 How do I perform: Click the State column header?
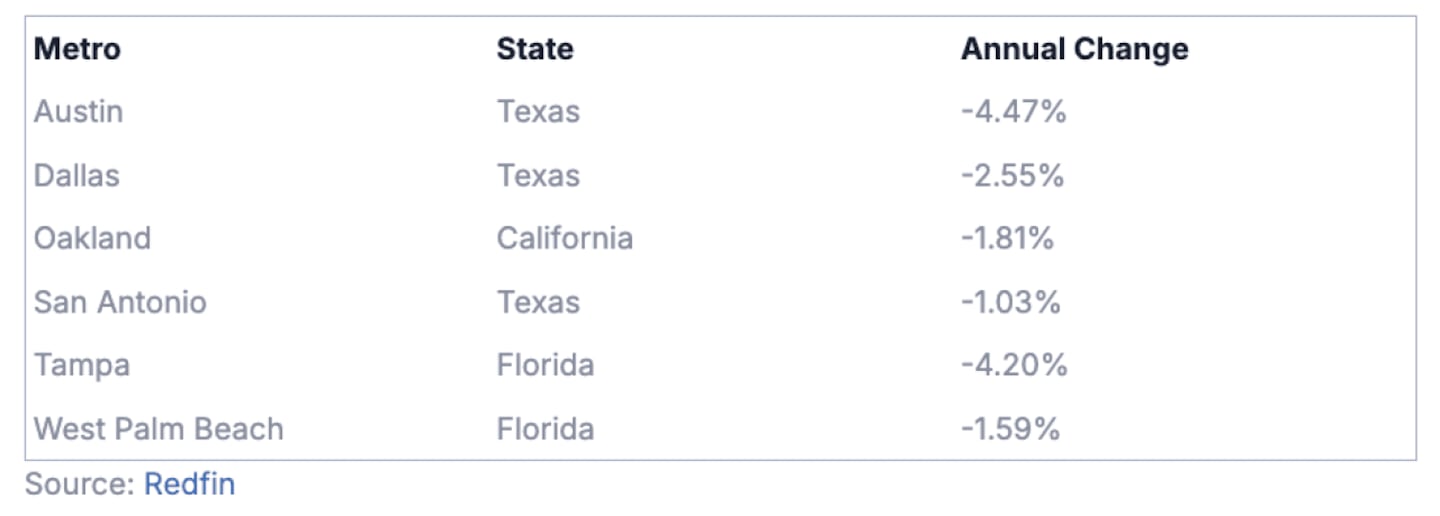coord(535,49)
